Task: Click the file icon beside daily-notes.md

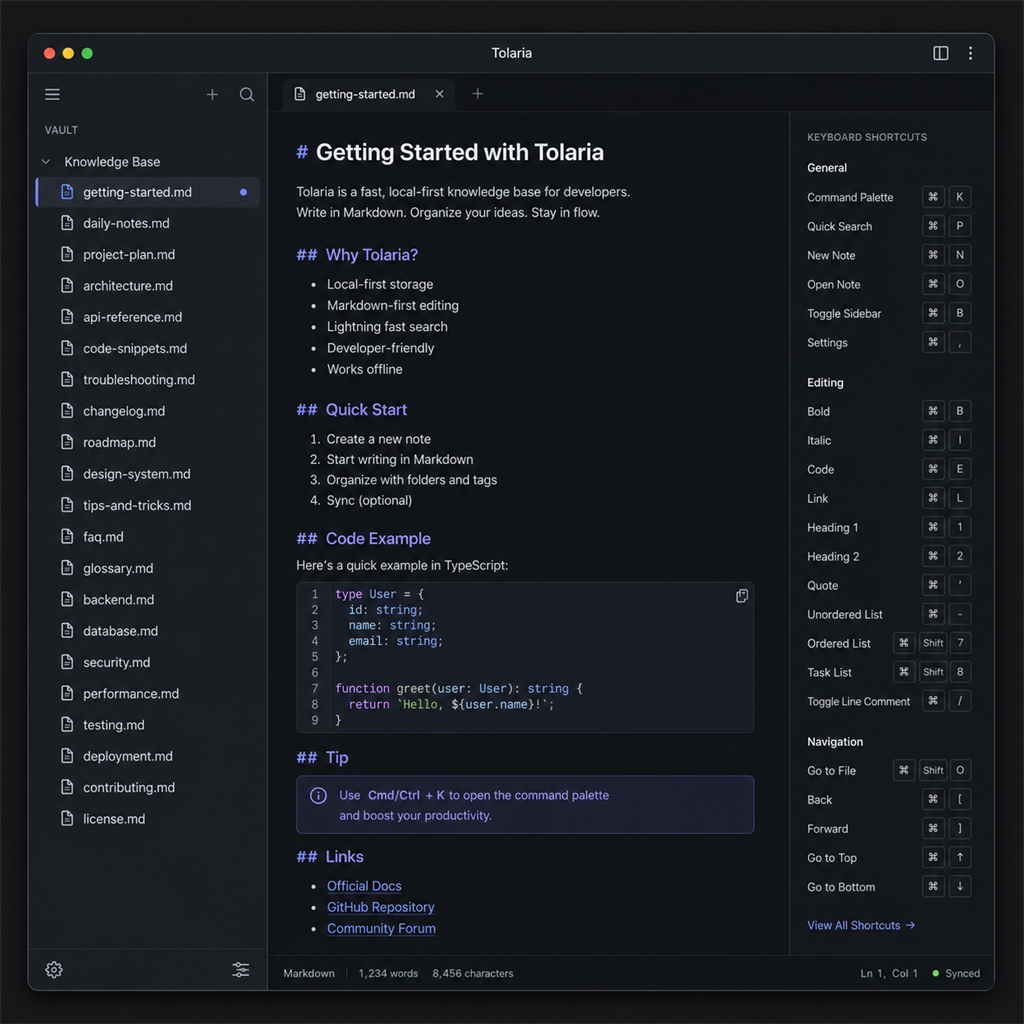Action: [x=67, y=223]
